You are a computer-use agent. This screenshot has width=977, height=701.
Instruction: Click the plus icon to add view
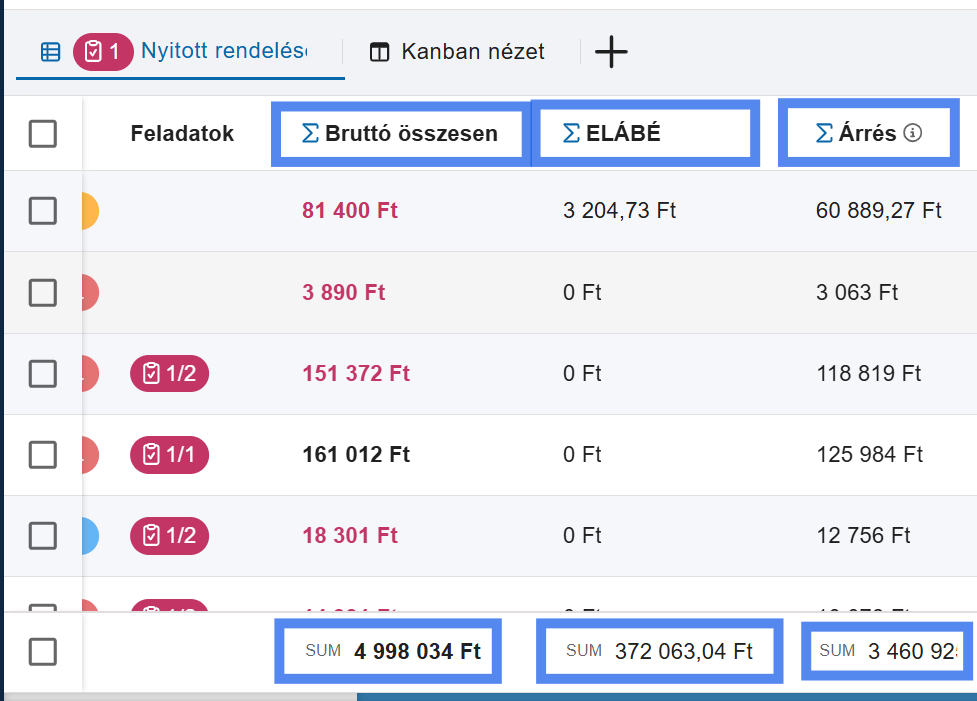point(611,52)
